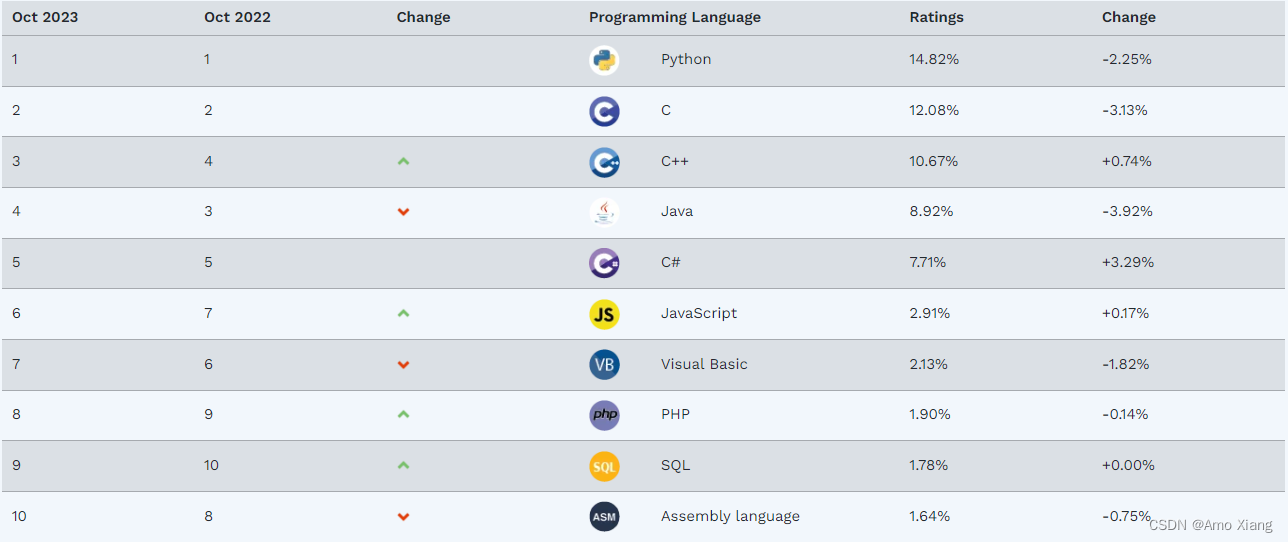Click the 14.82% rating for Python
This screenshot has width=1288, height=542.
point(934,59)
